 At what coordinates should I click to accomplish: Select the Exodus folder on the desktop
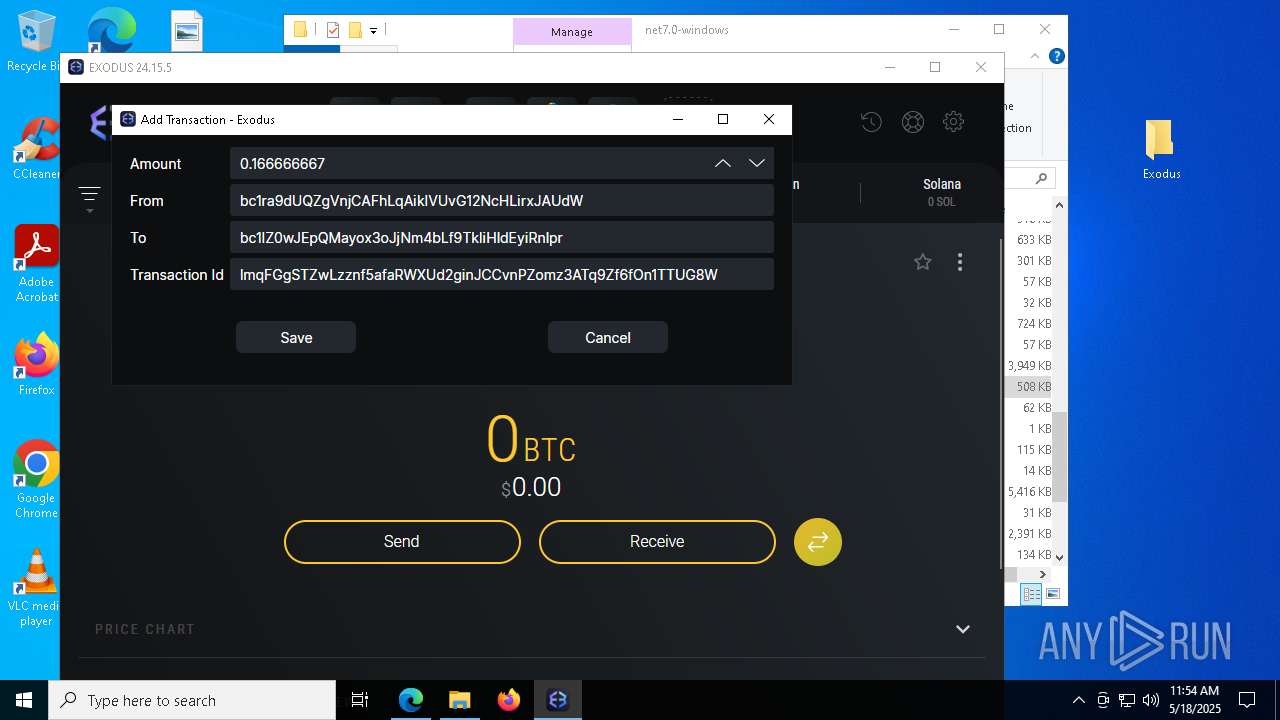click(x=1161, y=150)
